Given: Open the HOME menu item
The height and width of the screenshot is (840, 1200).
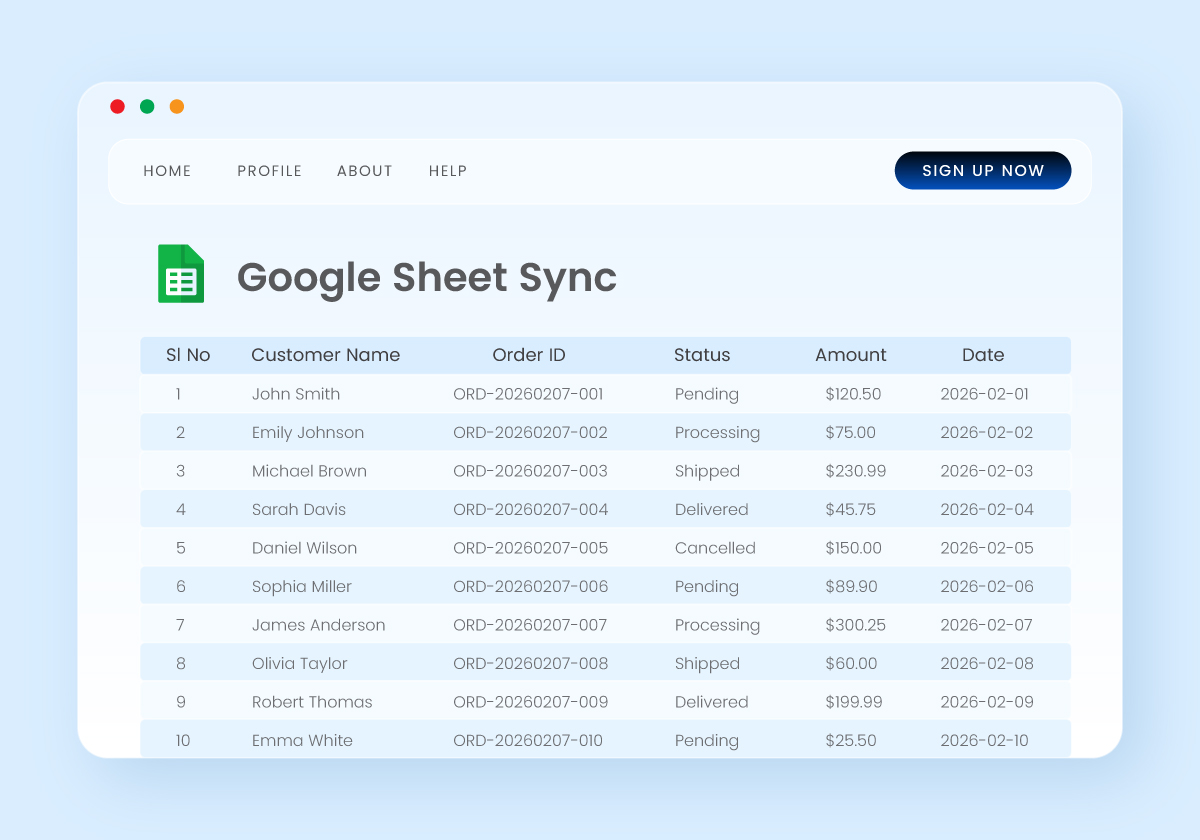Looking at the screenshot, I should click(x=167, y=171).
